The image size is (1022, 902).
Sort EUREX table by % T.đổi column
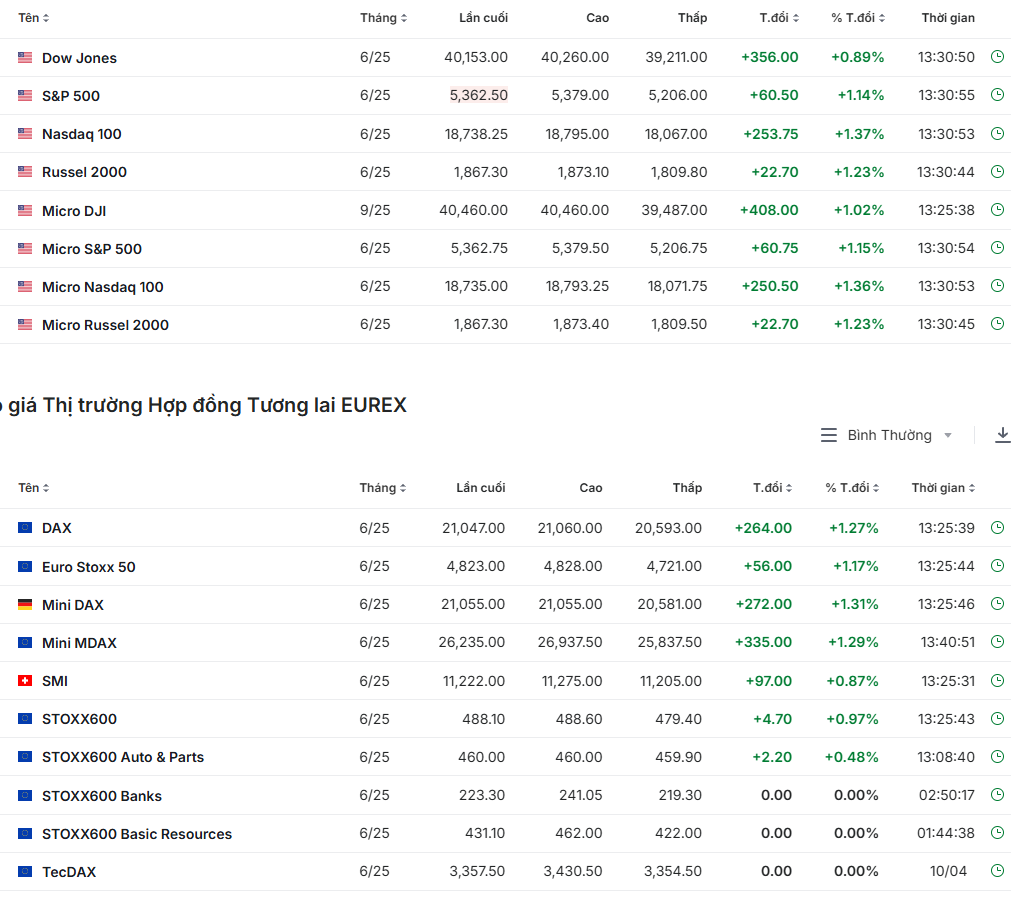tap(852, 488)
